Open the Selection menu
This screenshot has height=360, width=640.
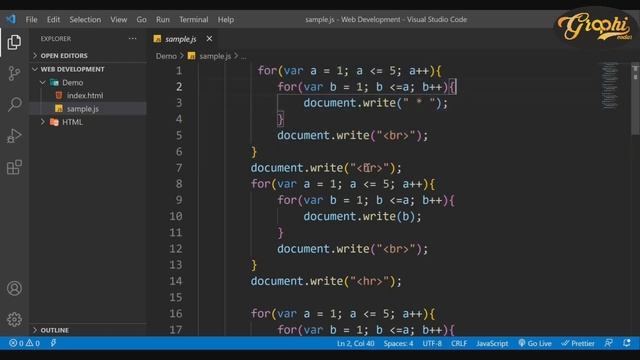(x=85, y=20)
